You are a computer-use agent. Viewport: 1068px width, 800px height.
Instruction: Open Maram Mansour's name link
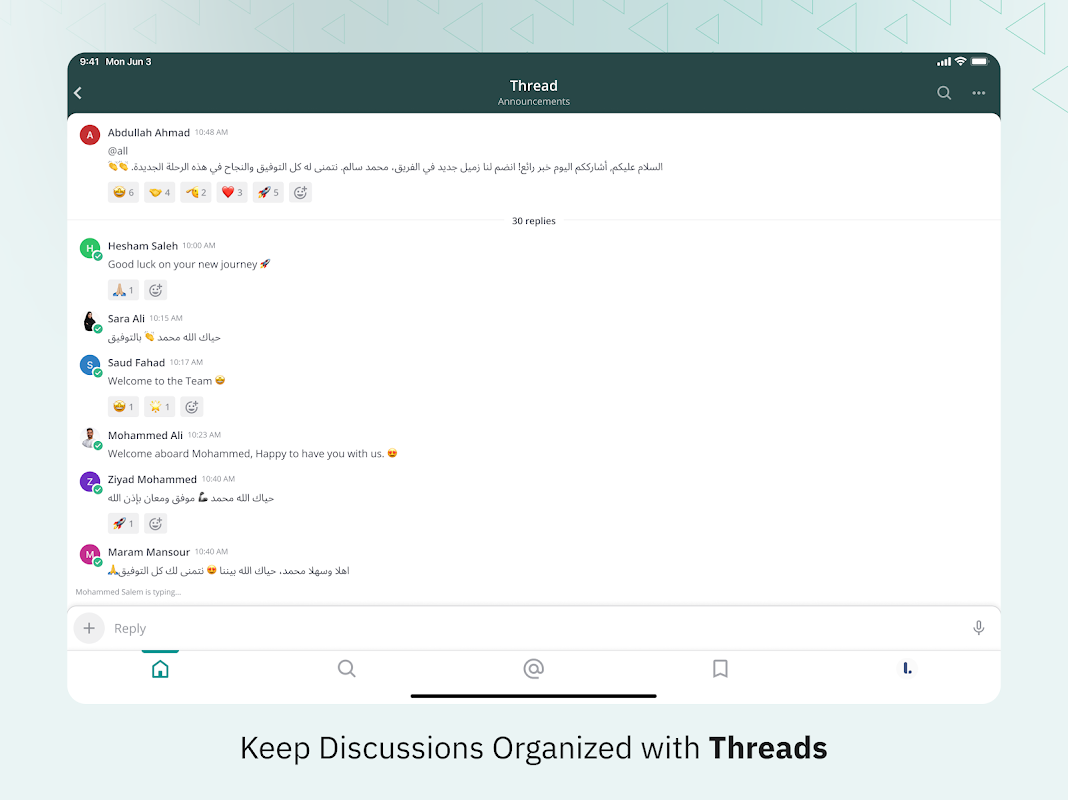click(148, 552)
